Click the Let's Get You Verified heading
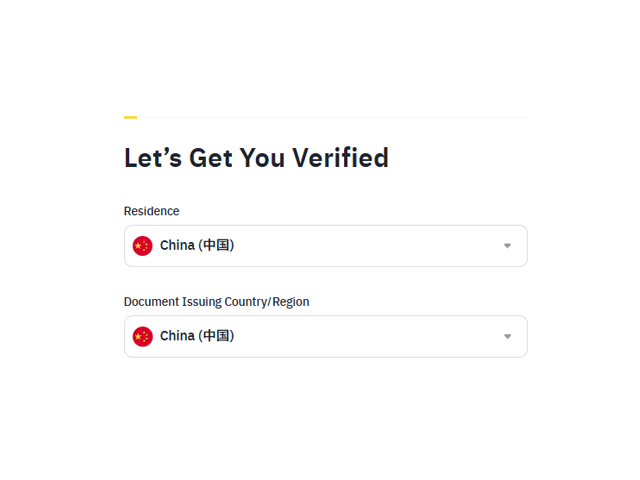Screen dimensions: 640x480 256,158
